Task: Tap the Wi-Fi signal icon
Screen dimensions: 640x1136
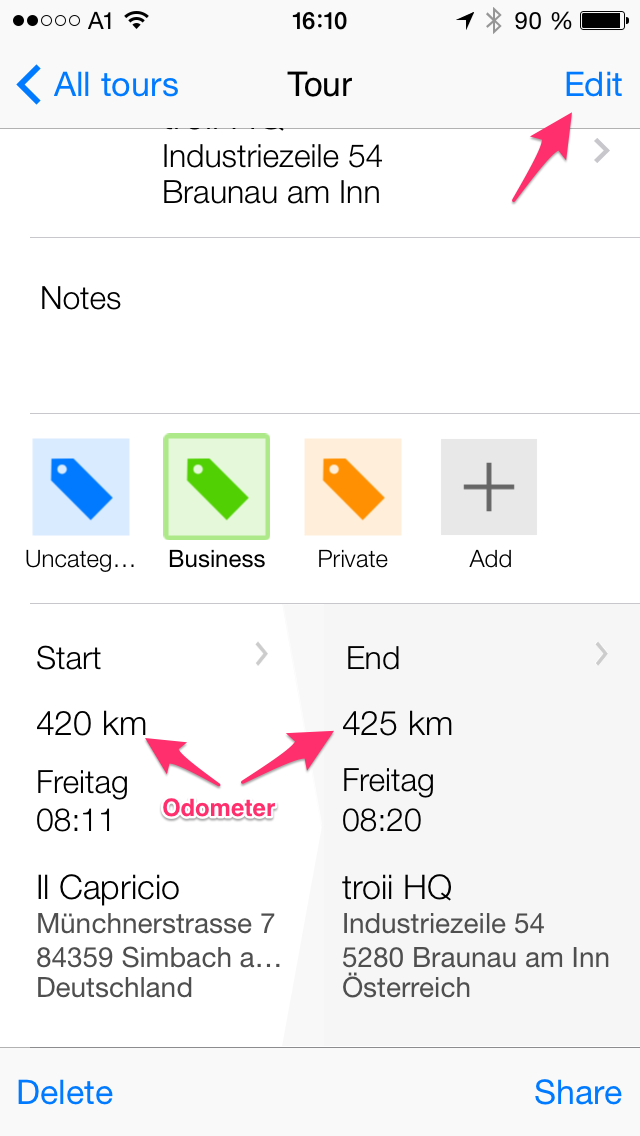Action: [137, 21]
